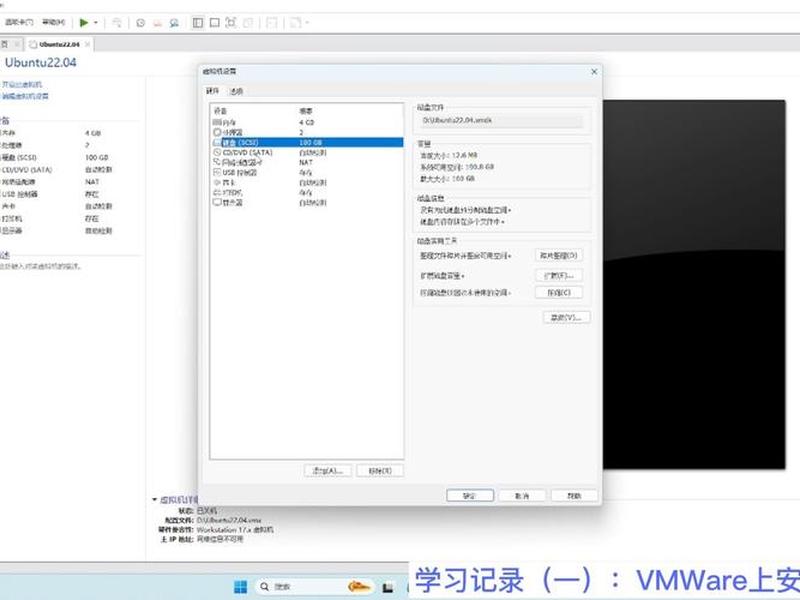Click the display monitor icon in device list

[217, 203]
